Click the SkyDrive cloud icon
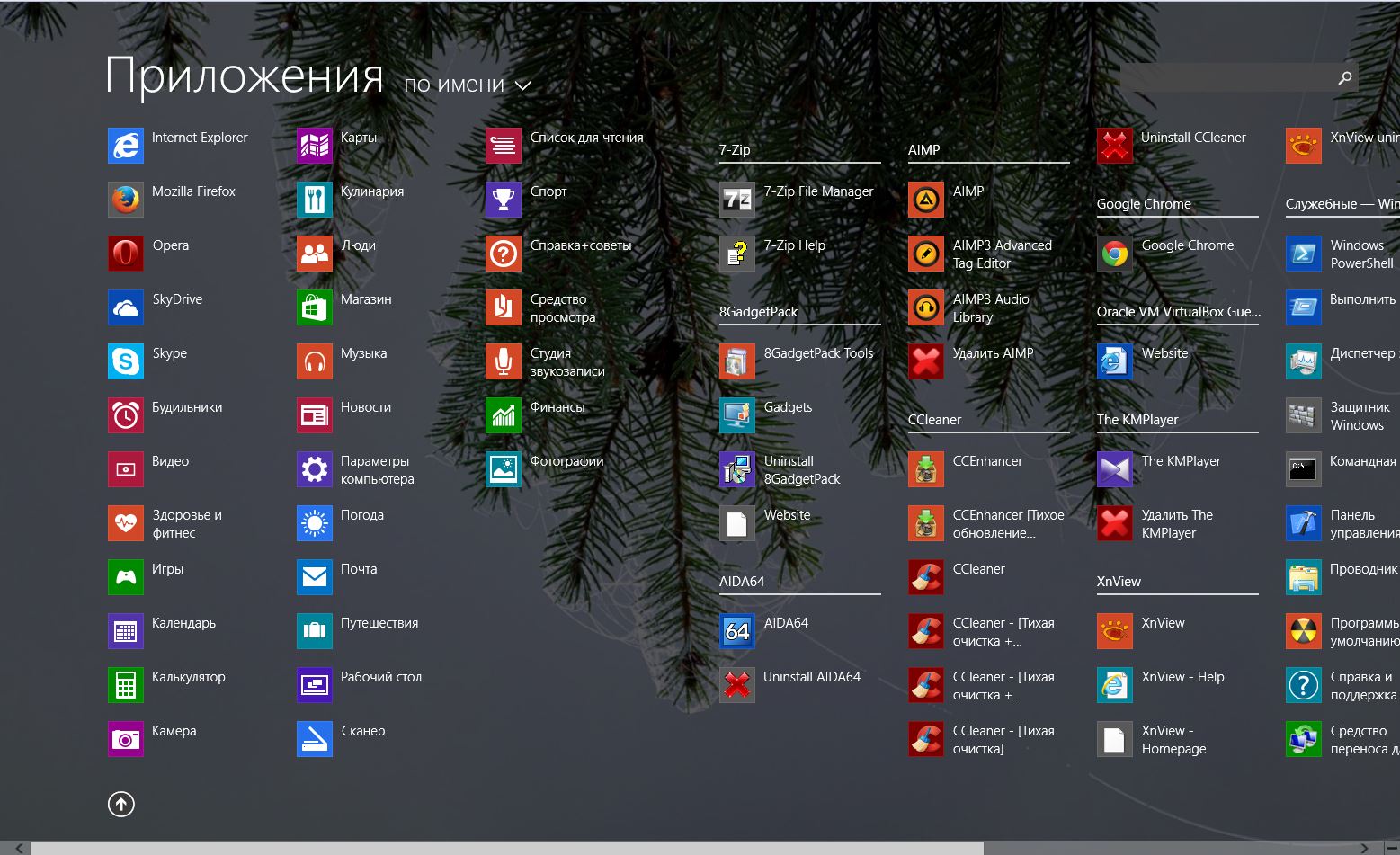 (126, 307)
